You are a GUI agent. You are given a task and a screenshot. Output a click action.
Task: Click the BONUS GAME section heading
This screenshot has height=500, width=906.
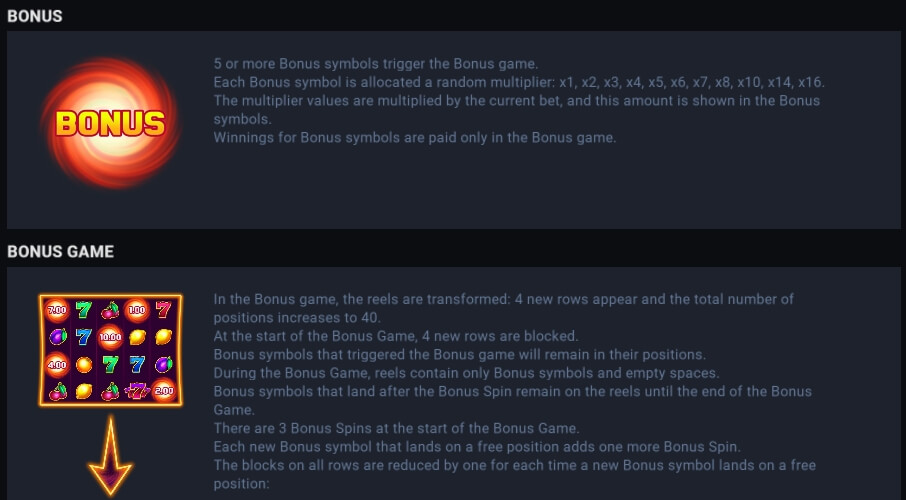(x=61, y=251)
